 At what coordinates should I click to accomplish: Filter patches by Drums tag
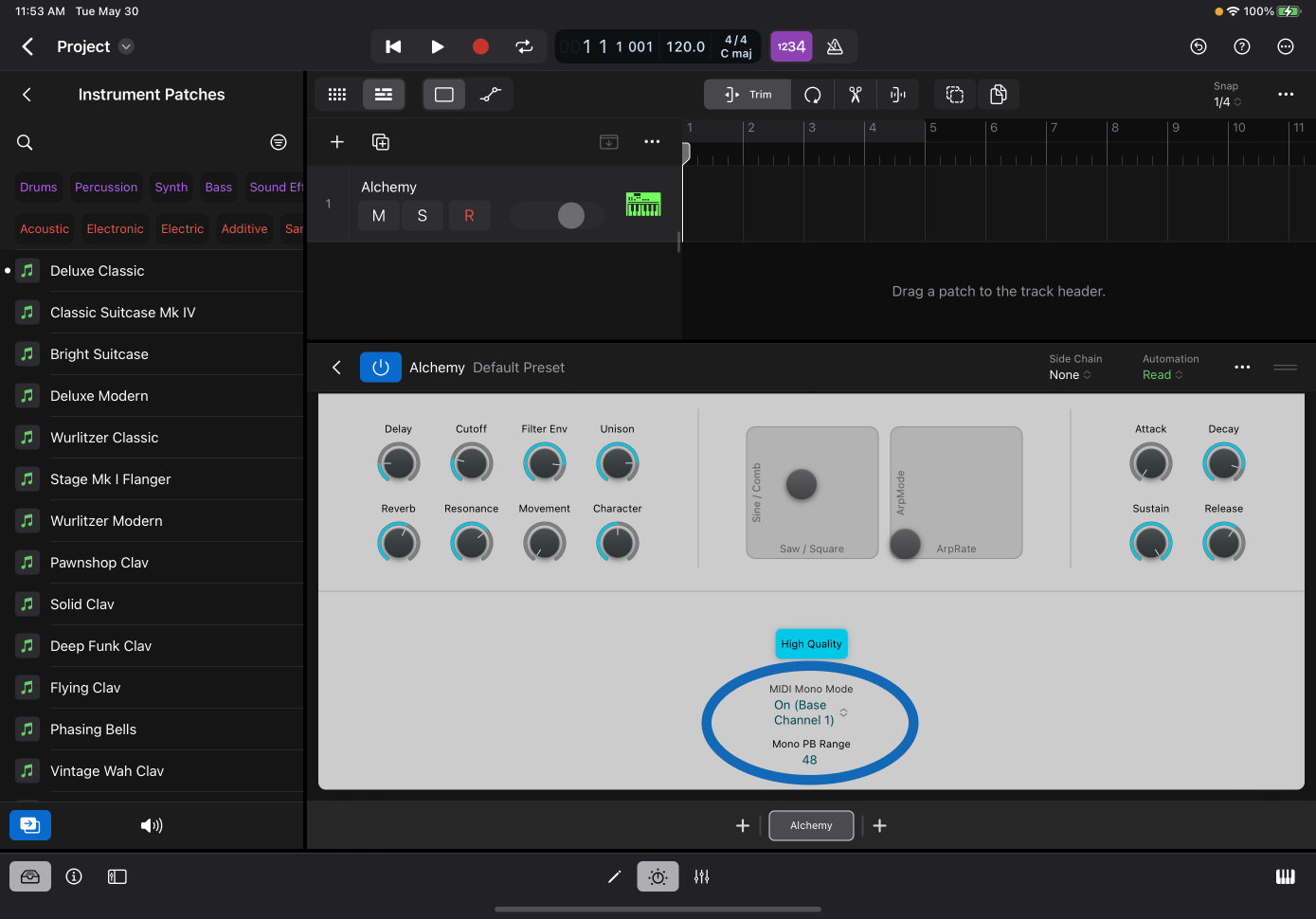point(39,188)
